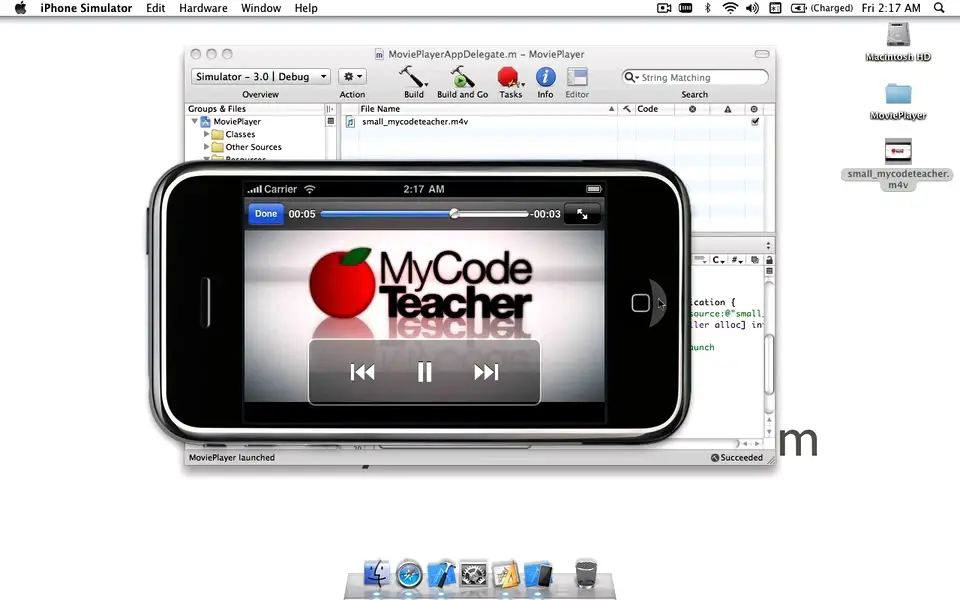Click the String Matching search field
This screenshot has width=960, height=600.
tap(695, 77)
